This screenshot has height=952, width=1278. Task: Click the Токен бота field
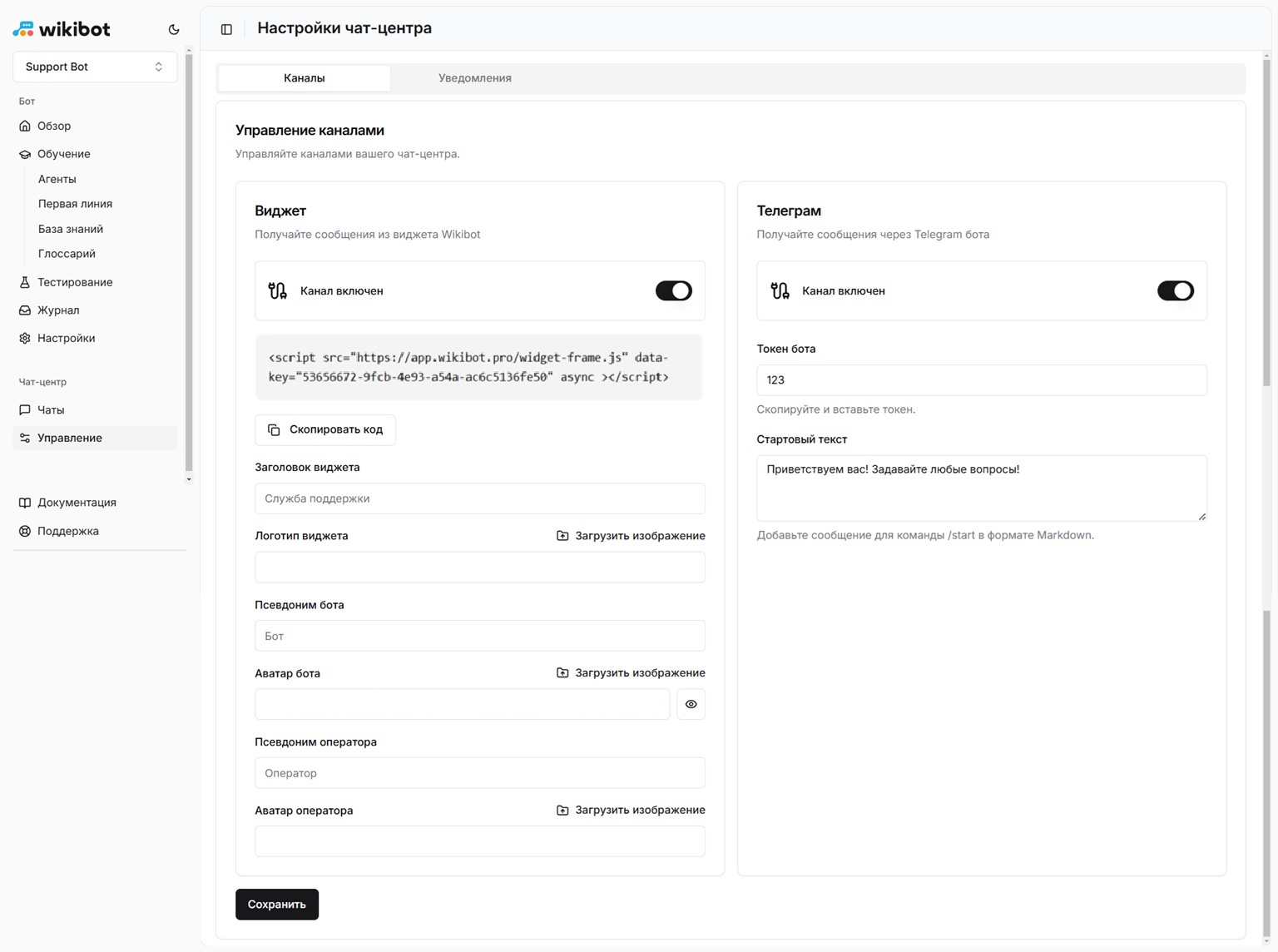coord(982,379)
